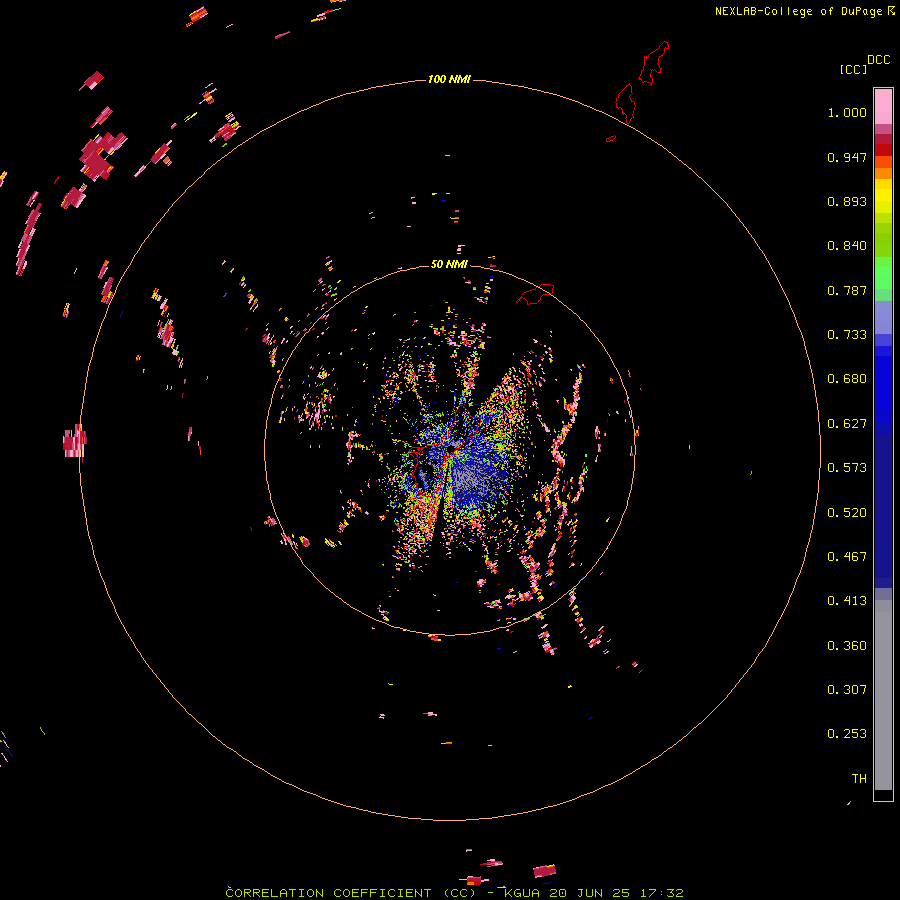
Task: Select the 0.840 scale value
Action: 847,246
